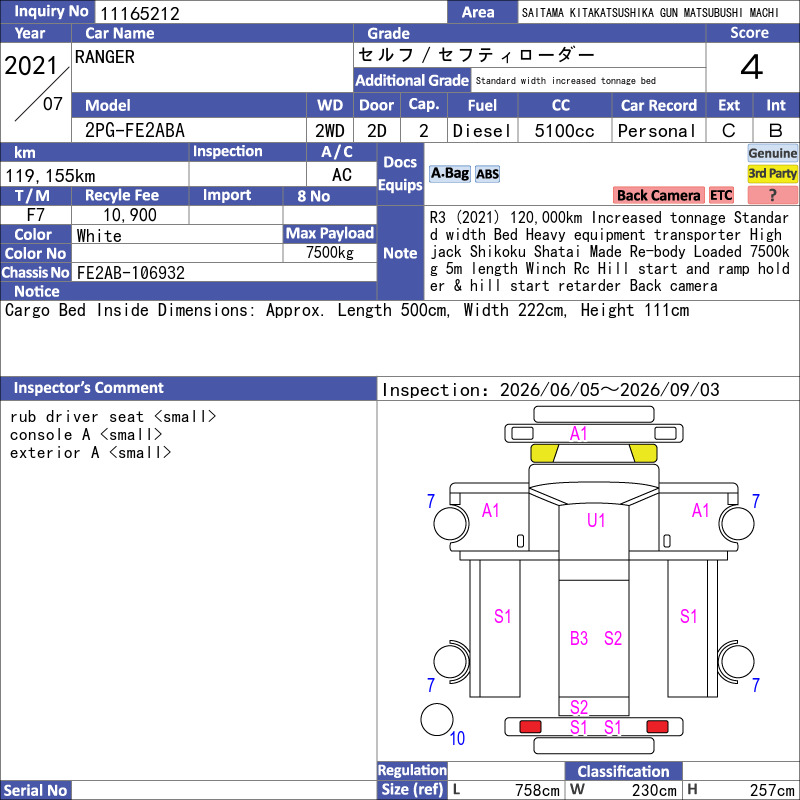Viewport: 800px width, 800px height.
Task: Select the chassis number FE2AB-106932
Action: click(131, 272)
